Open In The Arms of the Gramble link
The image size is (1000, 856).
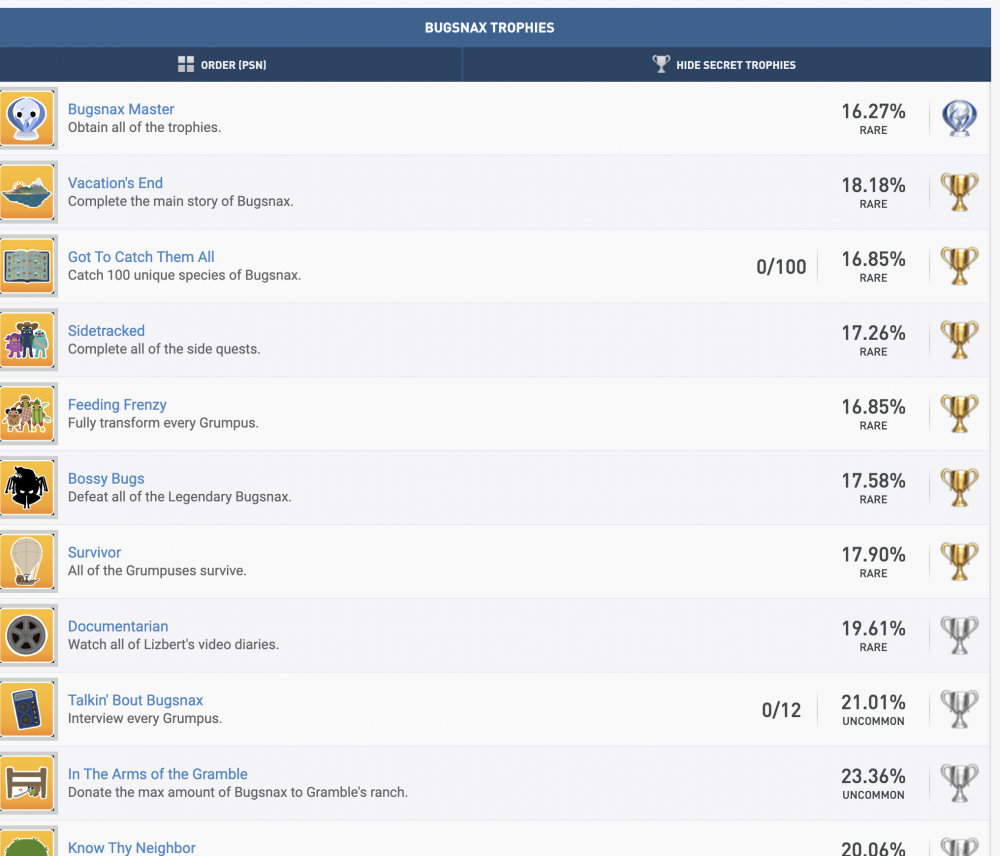[157, 774]
